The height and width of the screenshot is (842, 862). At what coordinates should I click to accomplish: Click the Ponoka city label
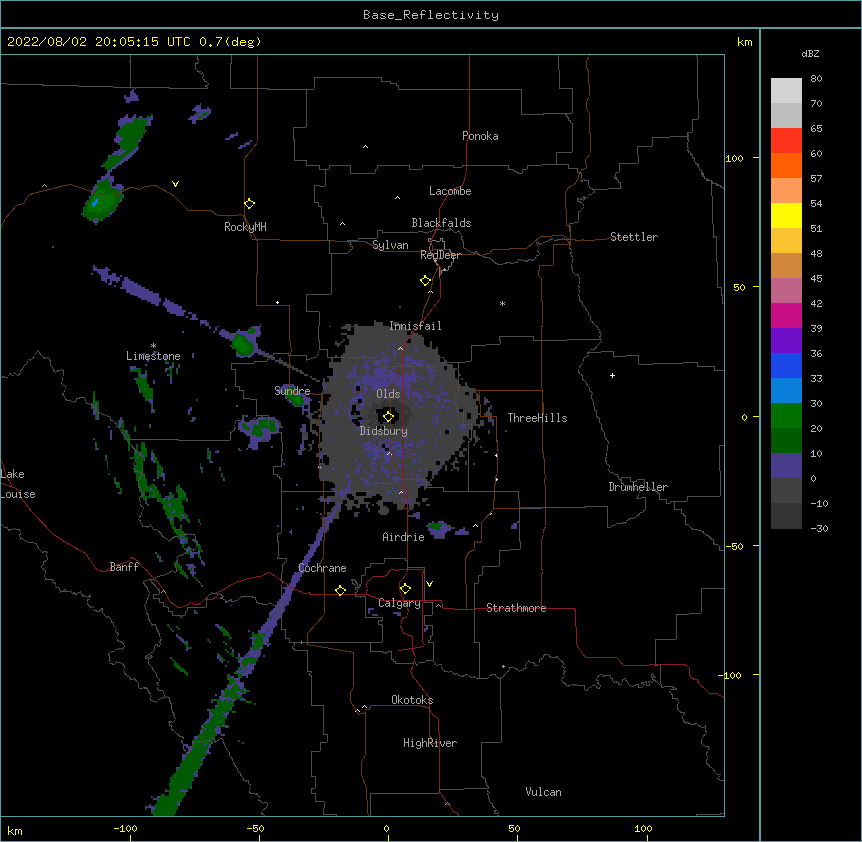(x=480, y=136)
